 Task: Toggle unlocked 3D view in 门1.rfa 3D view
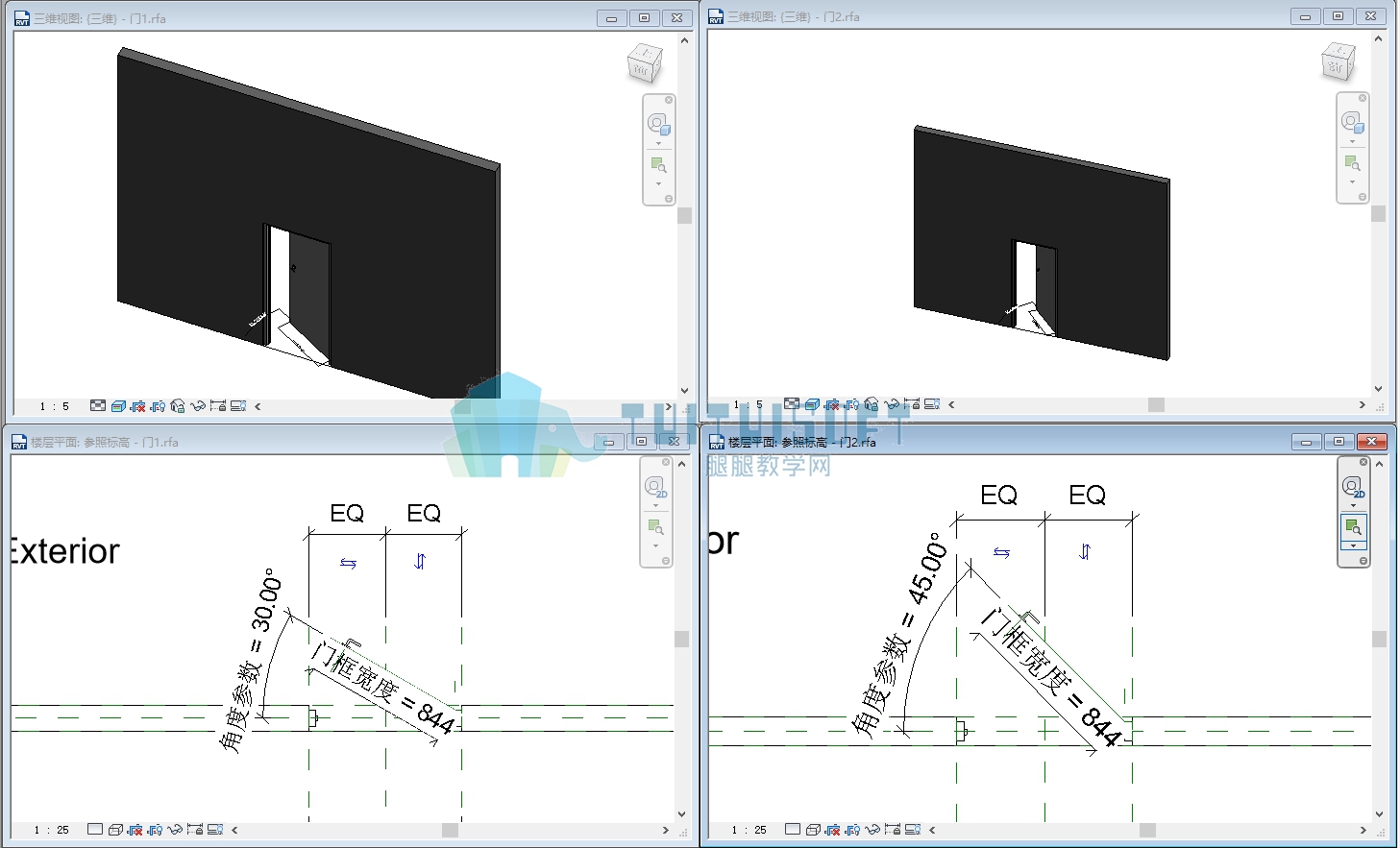click(x=177, y=405)
